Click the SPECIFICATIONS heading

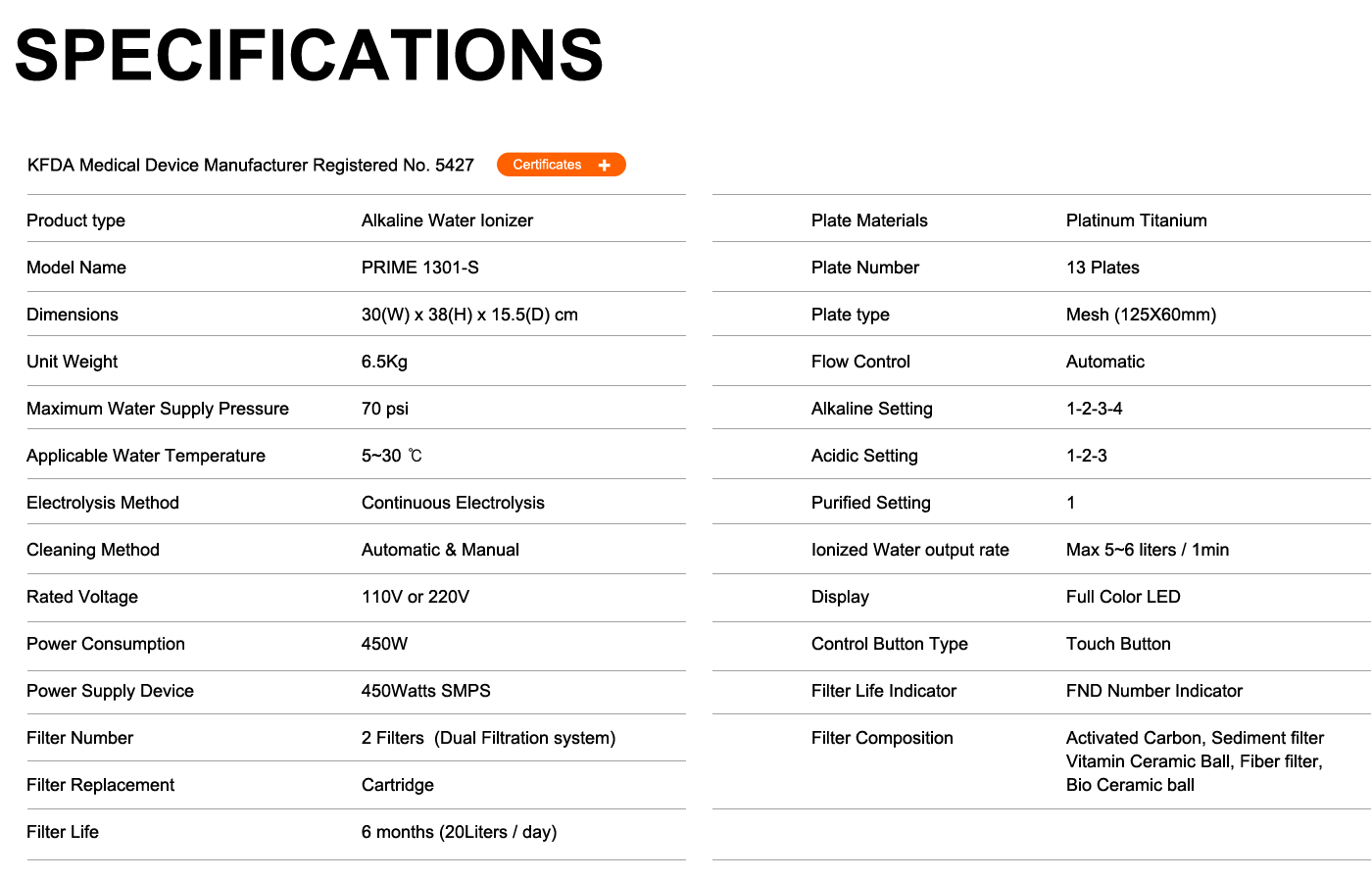(309, 55)
